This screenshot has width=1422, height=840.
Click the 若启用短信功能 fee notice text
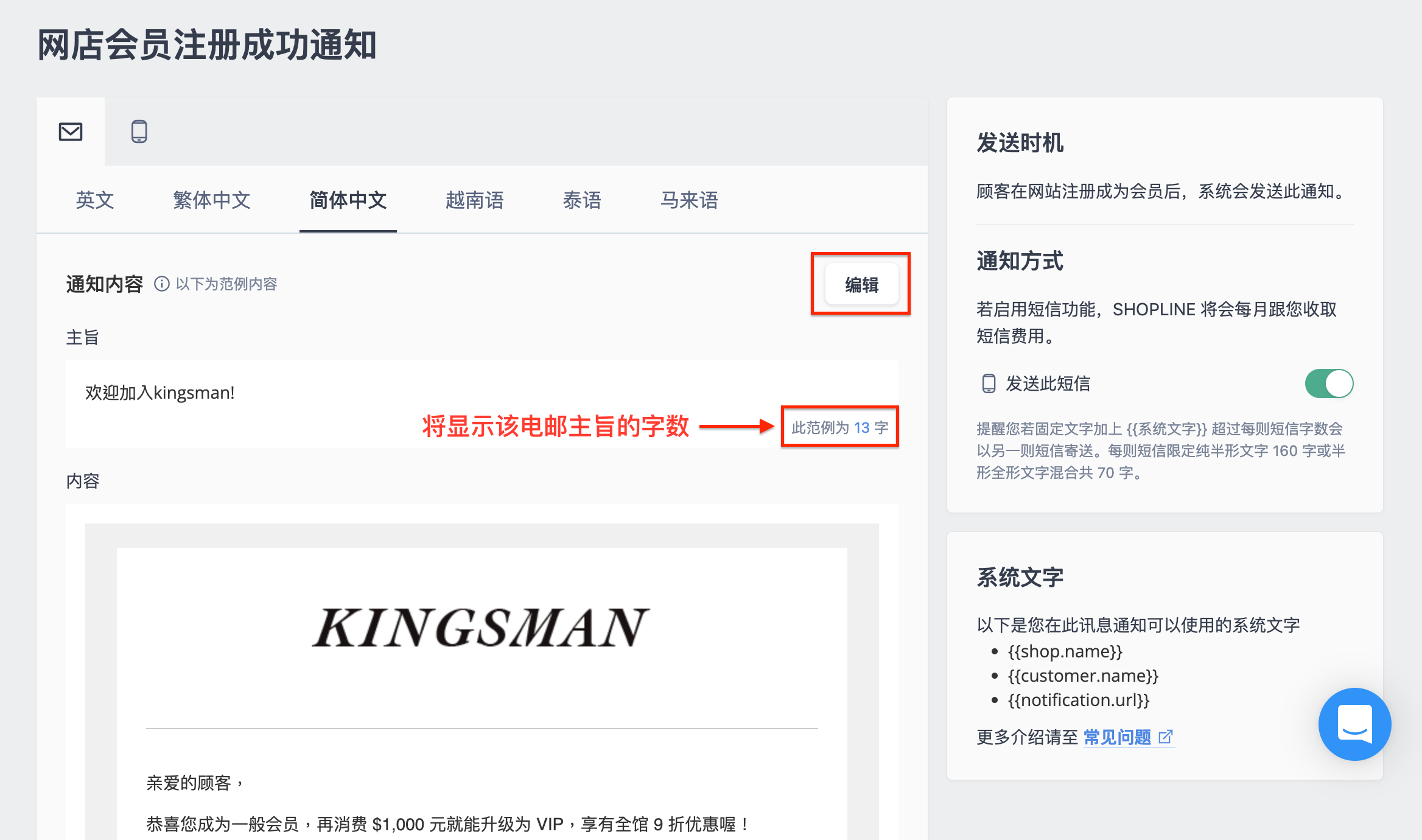[x=1157, y=323]
